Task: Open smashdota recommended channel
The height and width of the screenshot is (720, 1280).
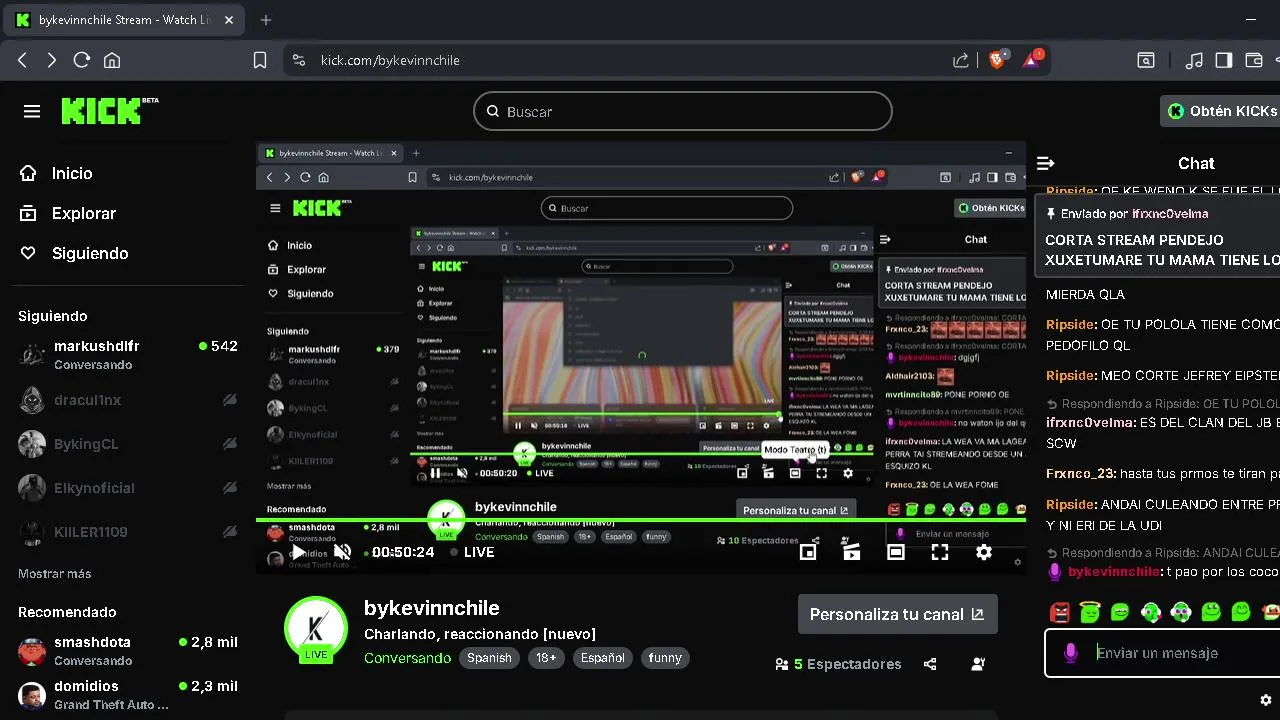Action: pyautogui.click(x=128, y=651)
